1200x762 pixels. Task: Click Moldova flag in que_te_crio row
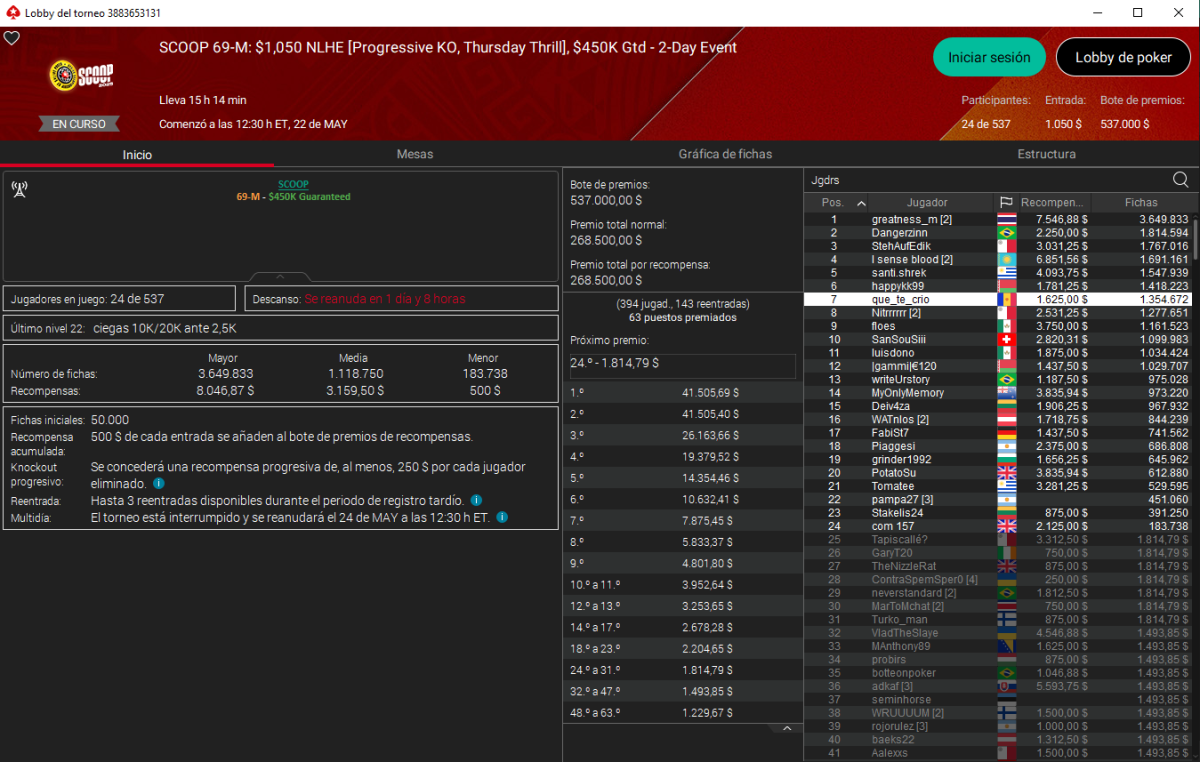[1007, 299]
